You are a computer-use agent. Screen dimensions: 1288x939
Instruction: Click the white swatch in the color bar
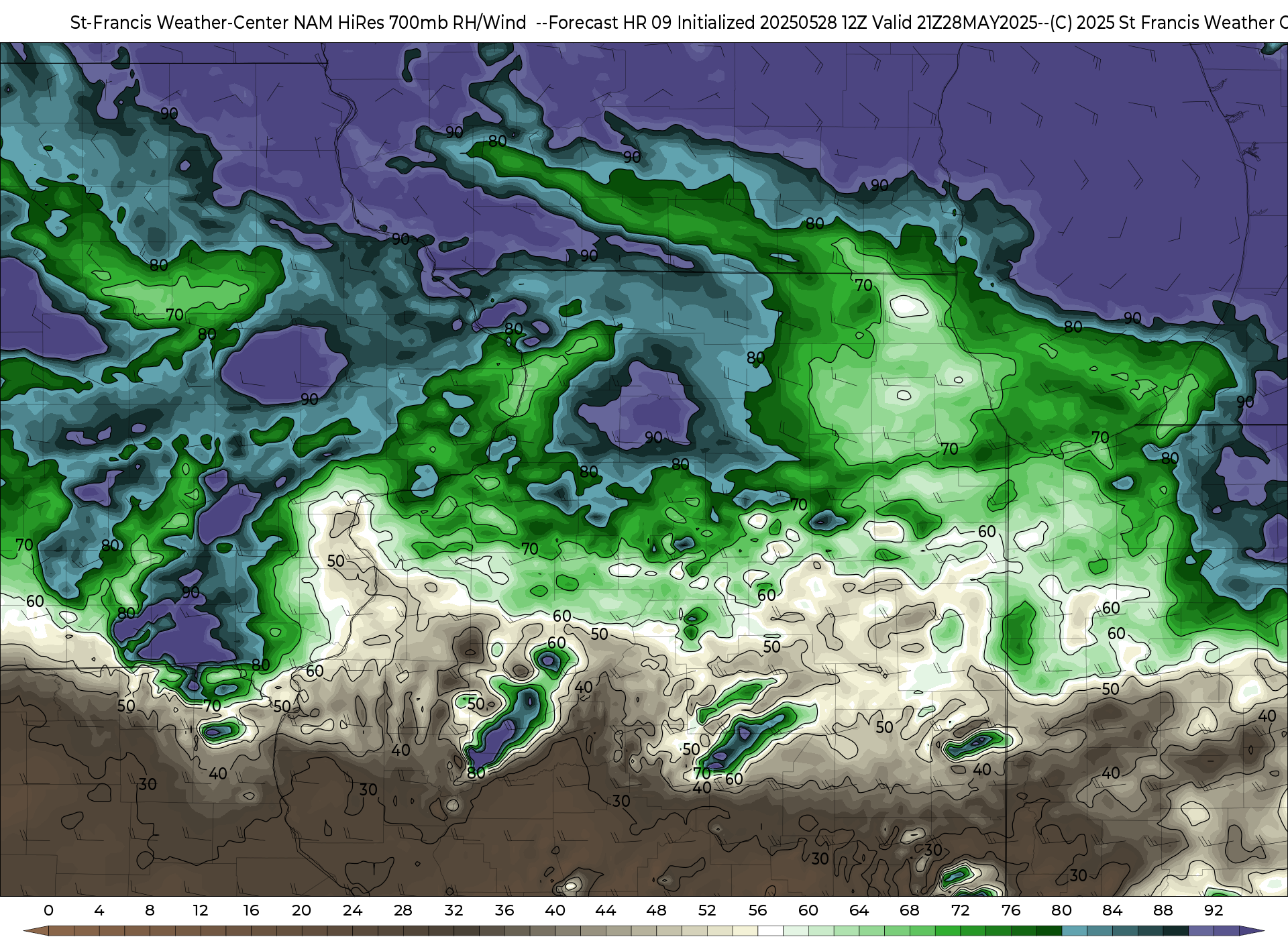pos(770,931)
